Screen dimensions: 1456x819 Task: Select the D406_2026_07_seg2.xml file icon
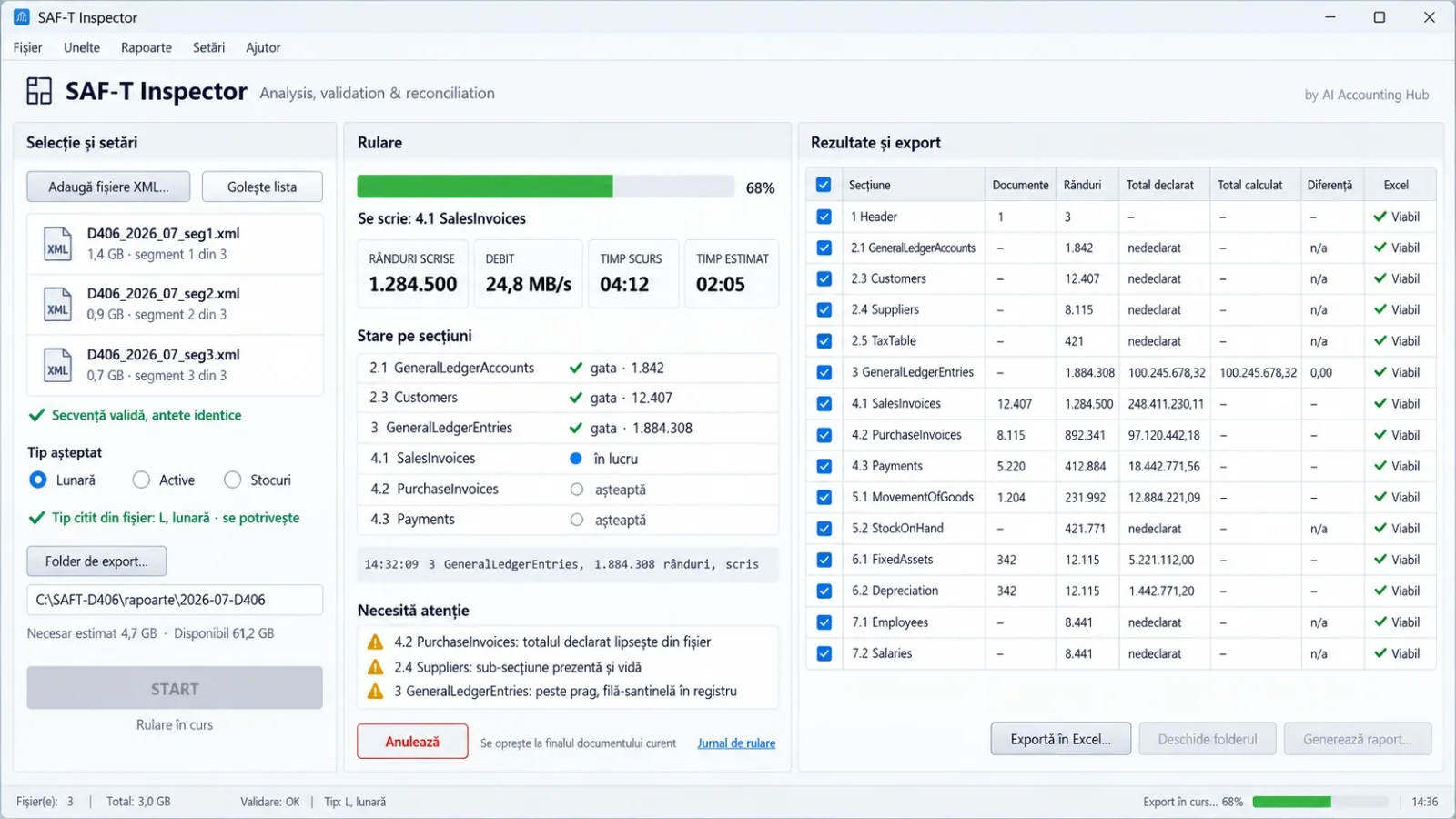coord(58,304)
